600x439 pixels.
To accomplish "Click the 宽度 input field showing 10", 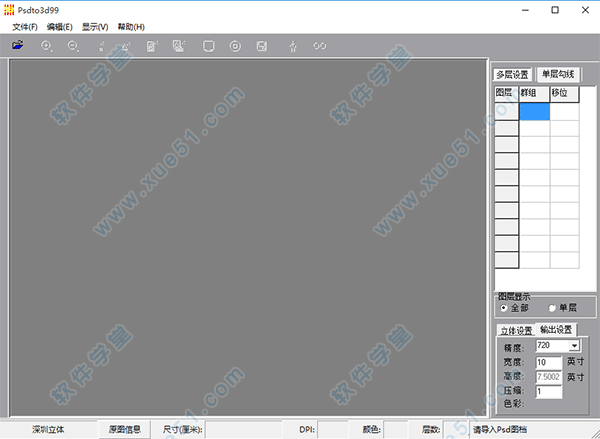I will (x=548, y=362).
